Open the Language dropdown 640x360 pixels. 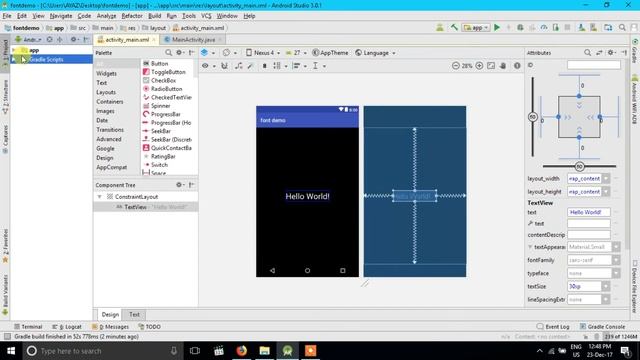pos(375,53)
